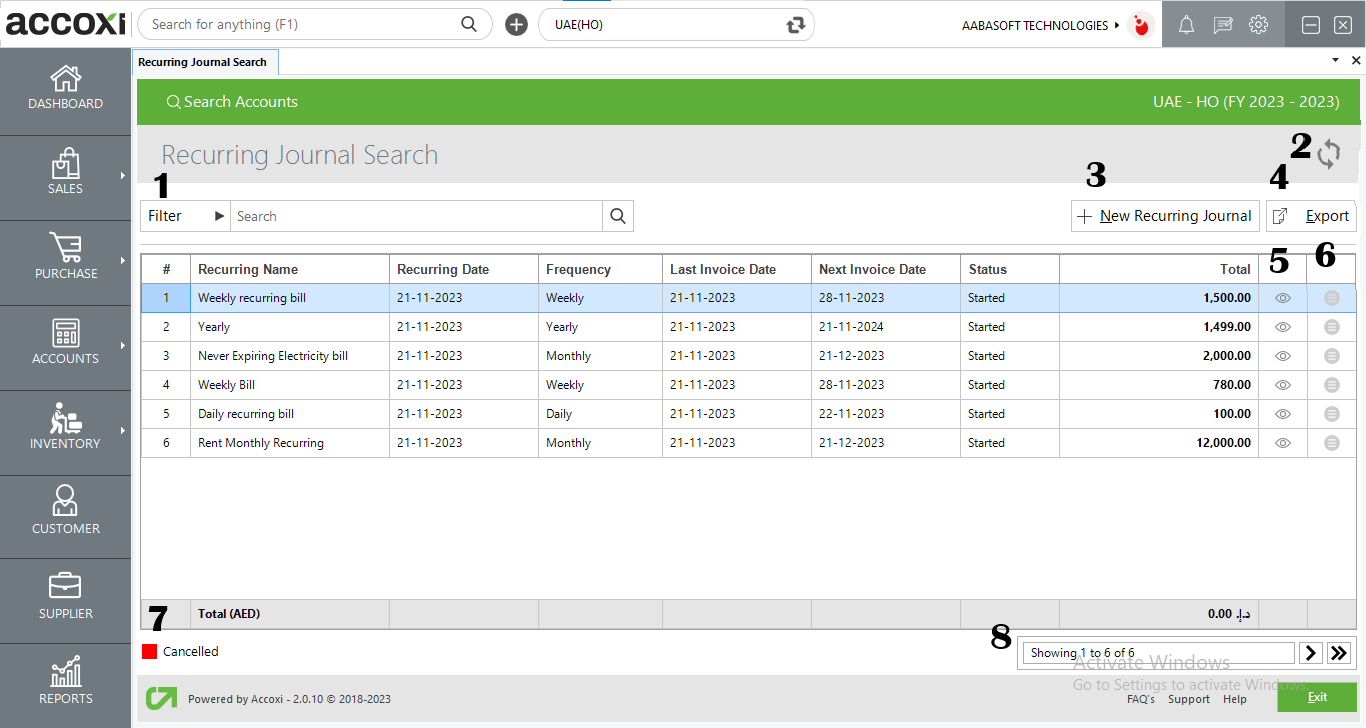The height and width of the screenshot is (728, 1366).
Task: Click the red Cancelled legend swatch
Action: coord(149,651)
